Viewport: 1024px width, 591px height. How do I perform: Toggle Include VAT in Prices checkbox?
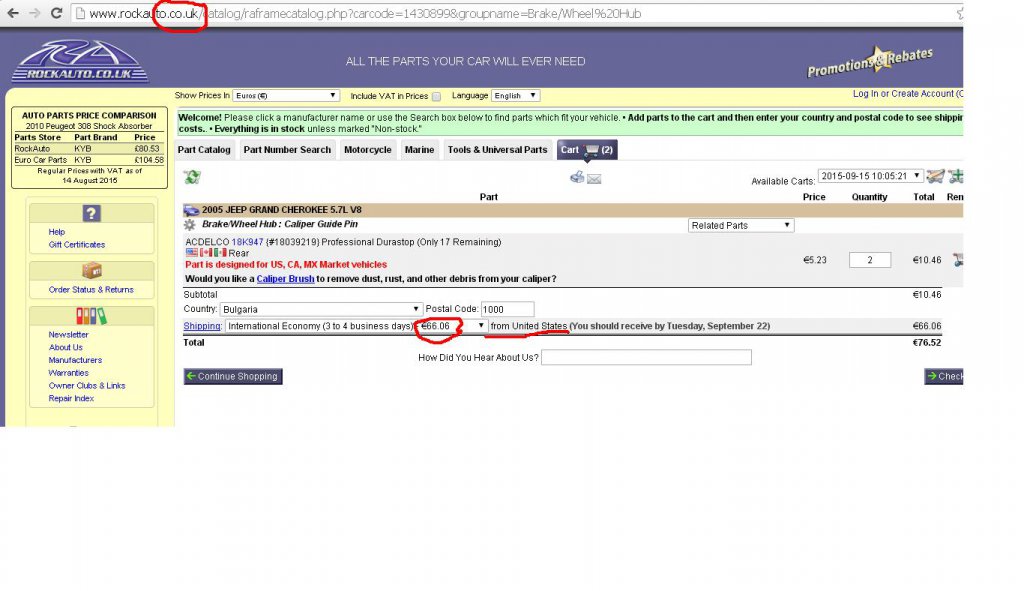(x=436, y=97)
